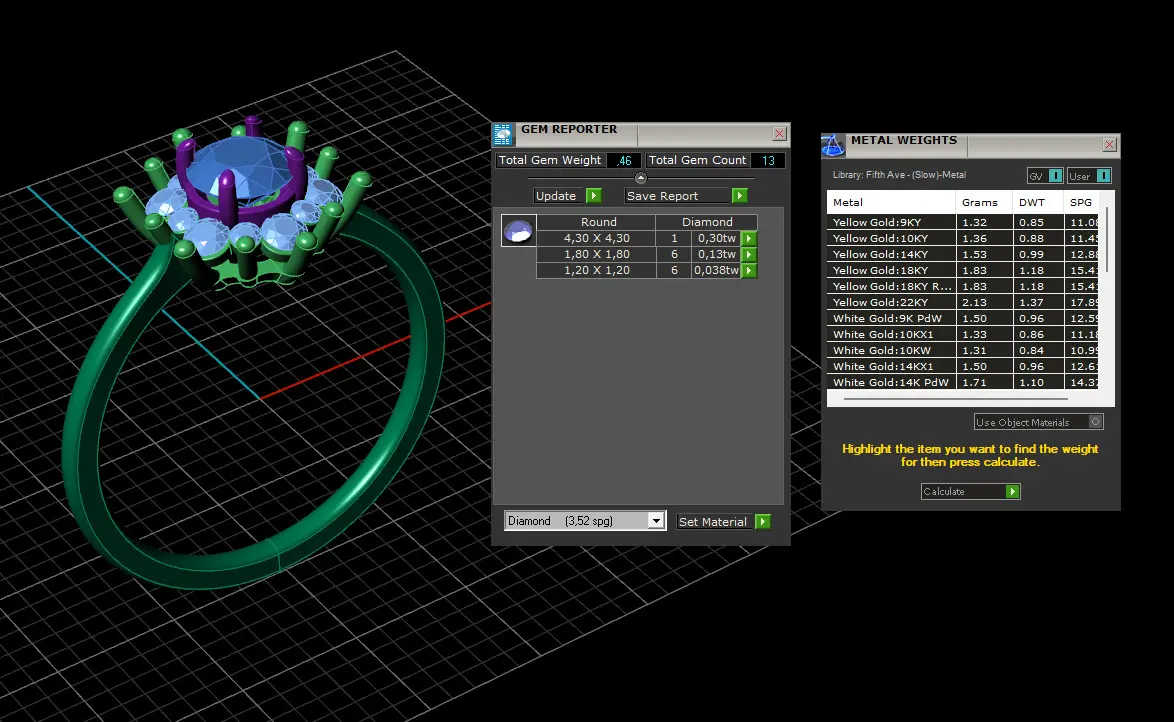
Task: Select the Yellow Gold:22KY row
Action: [963, 303]
